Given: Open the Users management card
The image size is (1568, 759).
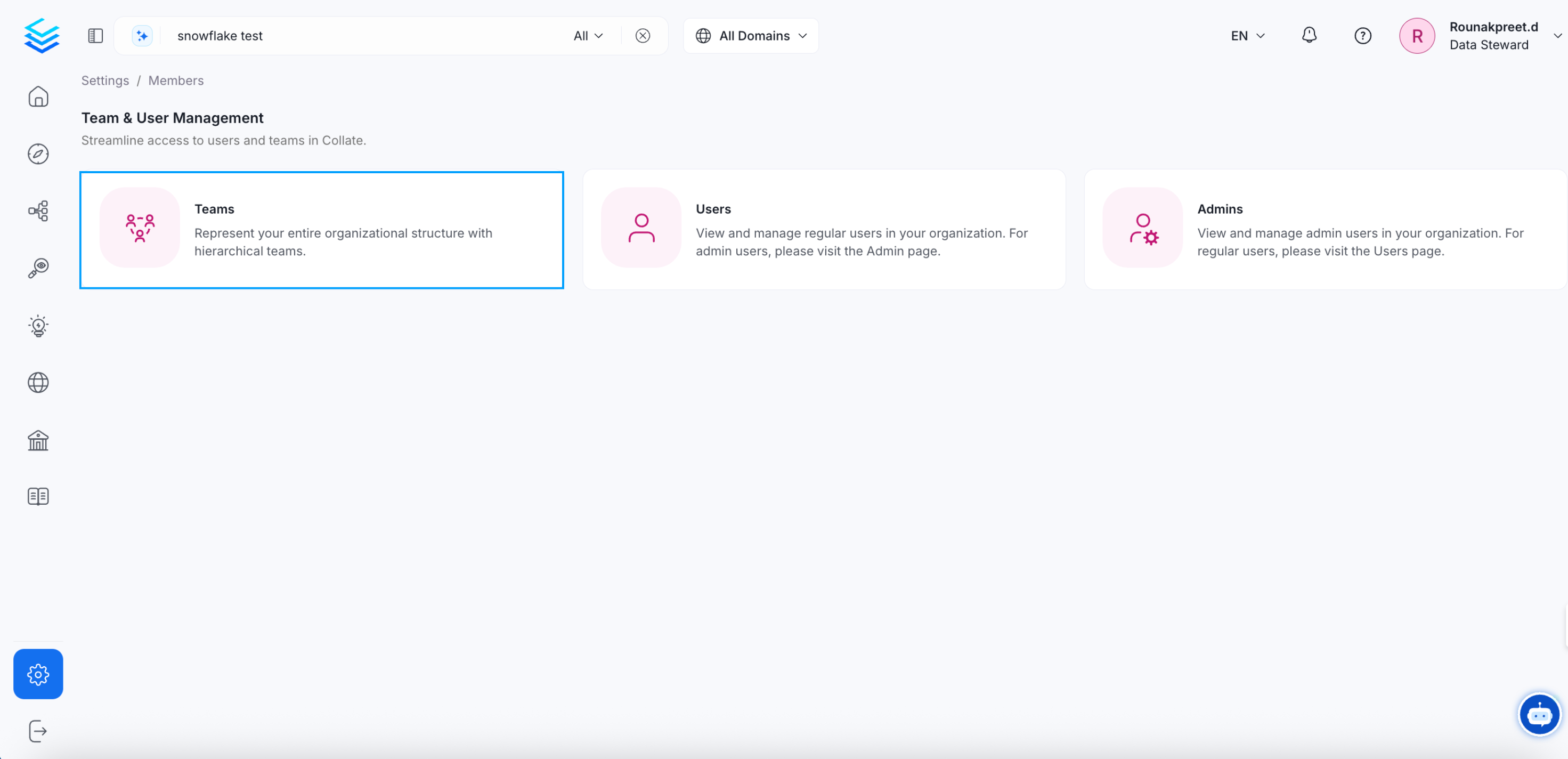Looking at the screenshot, I should point(824,230).
